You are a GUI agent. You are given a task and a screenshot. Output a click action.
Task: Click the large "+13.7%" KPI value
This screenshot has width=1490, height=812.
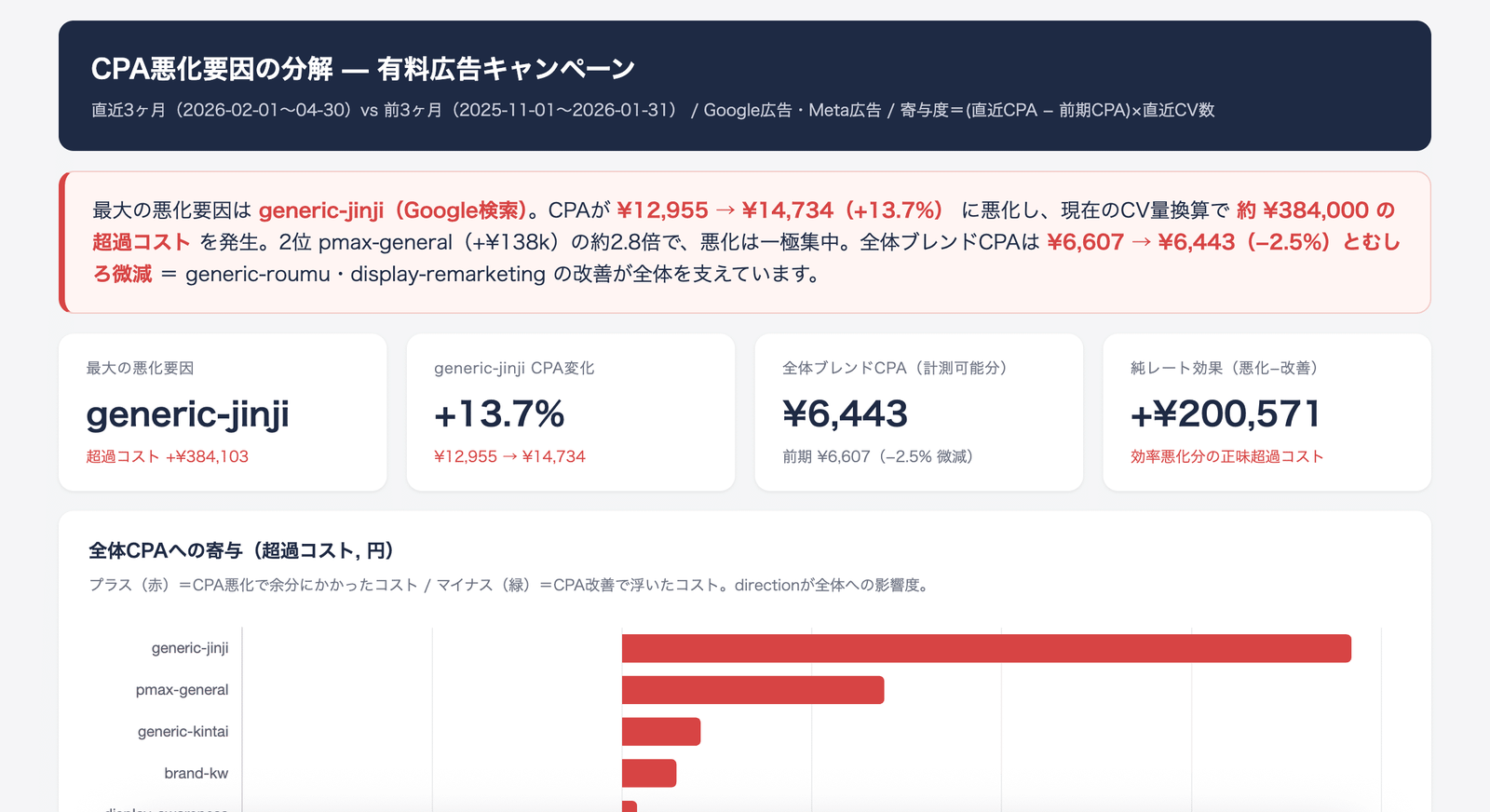[499, 413]
